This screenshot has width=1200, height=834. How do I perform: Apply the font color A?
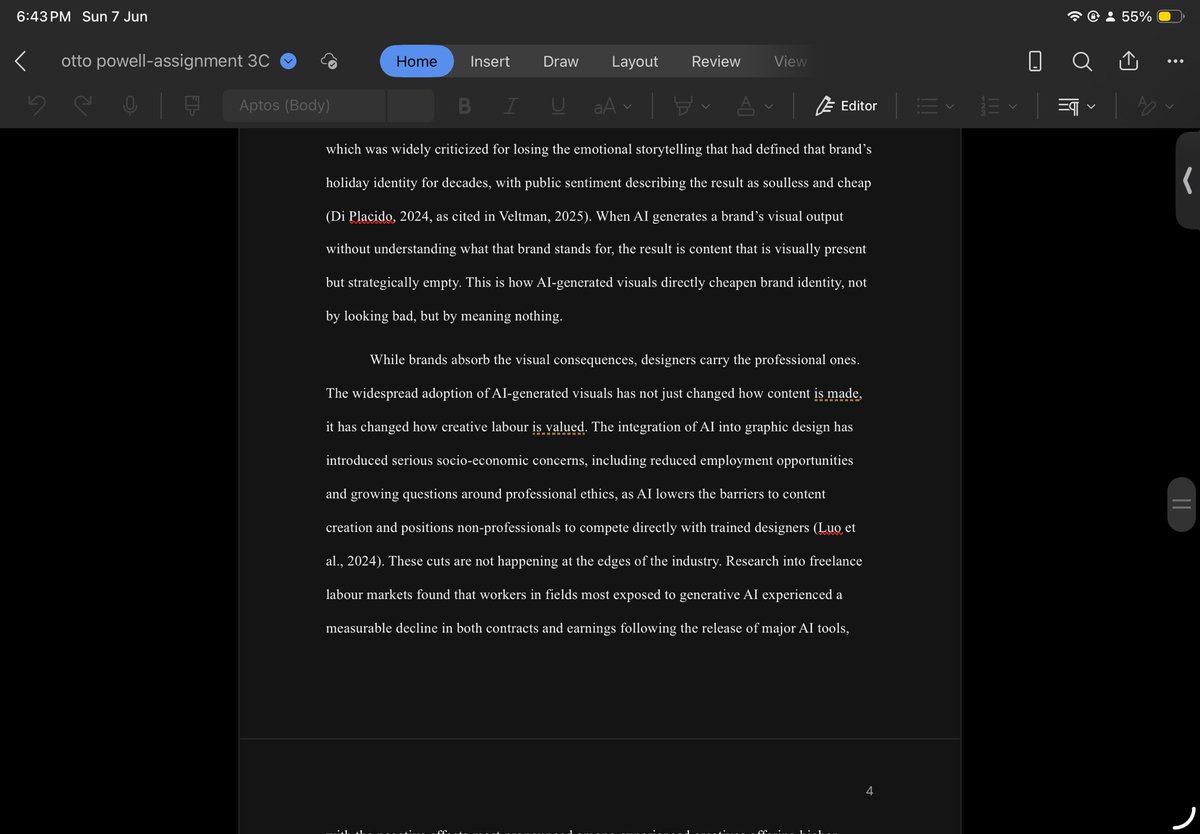pos(746,105)
